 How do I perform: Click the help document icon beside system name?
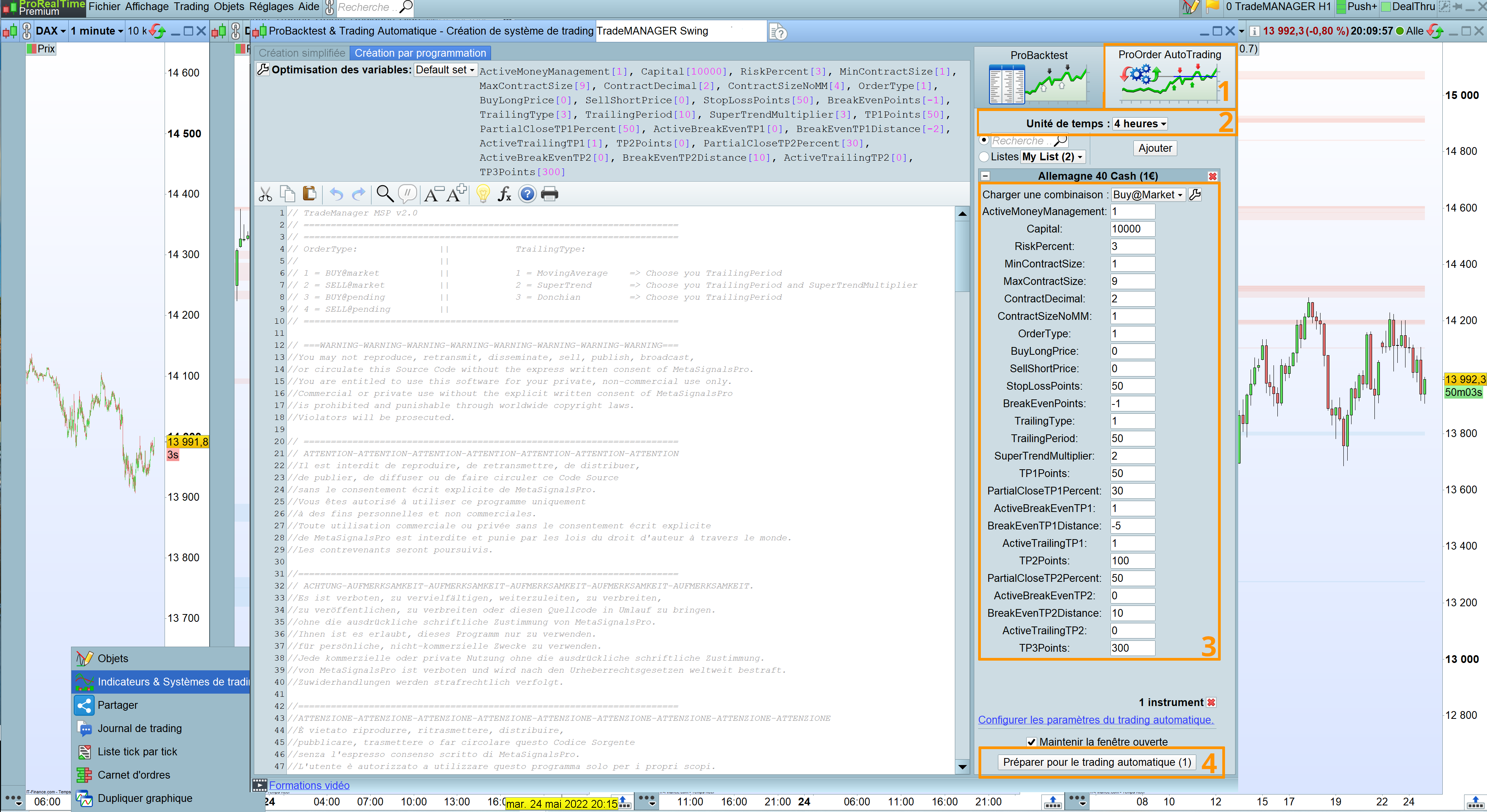click(x=778, y=32)
